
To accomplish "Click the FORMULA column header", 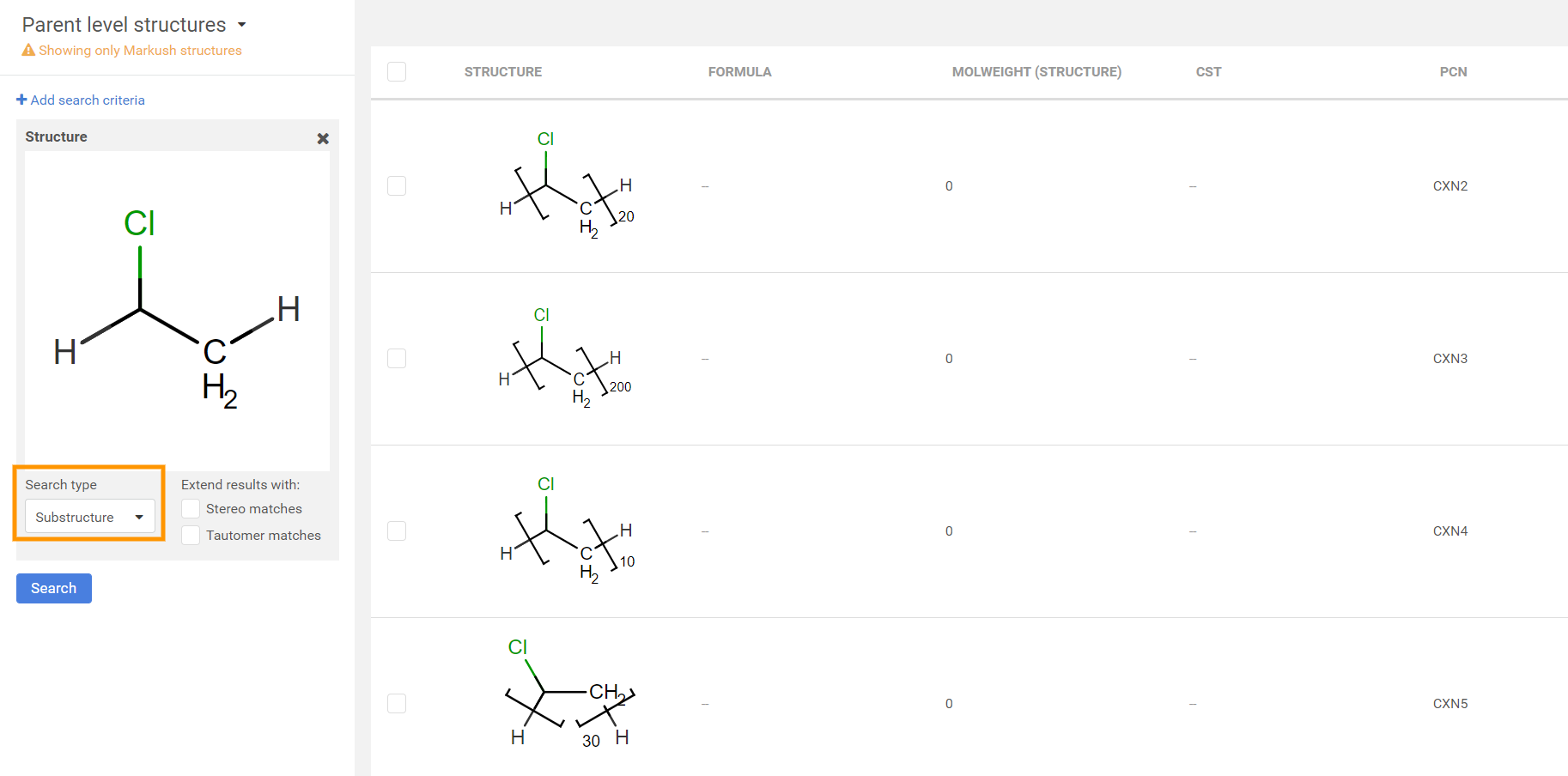I will [x=739, y=72].
